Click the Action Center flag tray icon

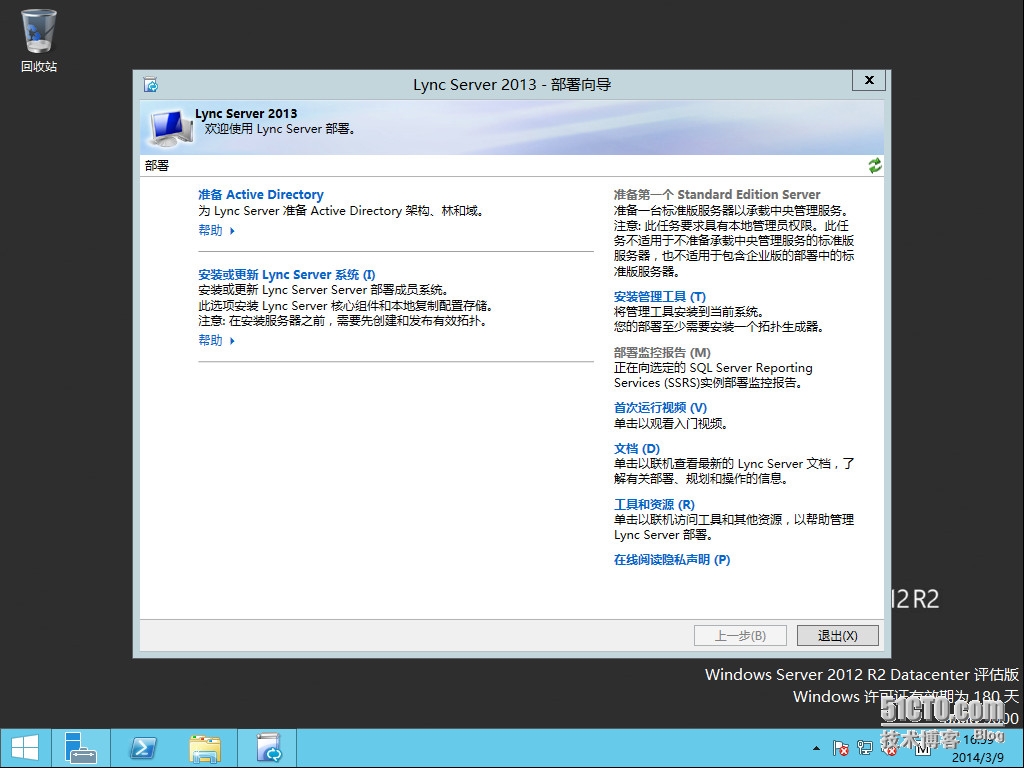point(840,748)
